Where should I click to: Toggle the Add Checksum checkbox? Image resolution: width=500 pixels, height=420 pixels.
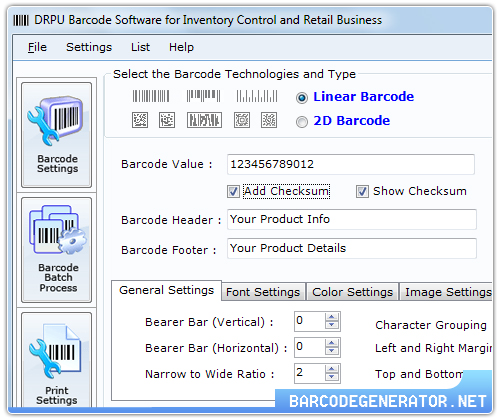[x=233, y=192]
